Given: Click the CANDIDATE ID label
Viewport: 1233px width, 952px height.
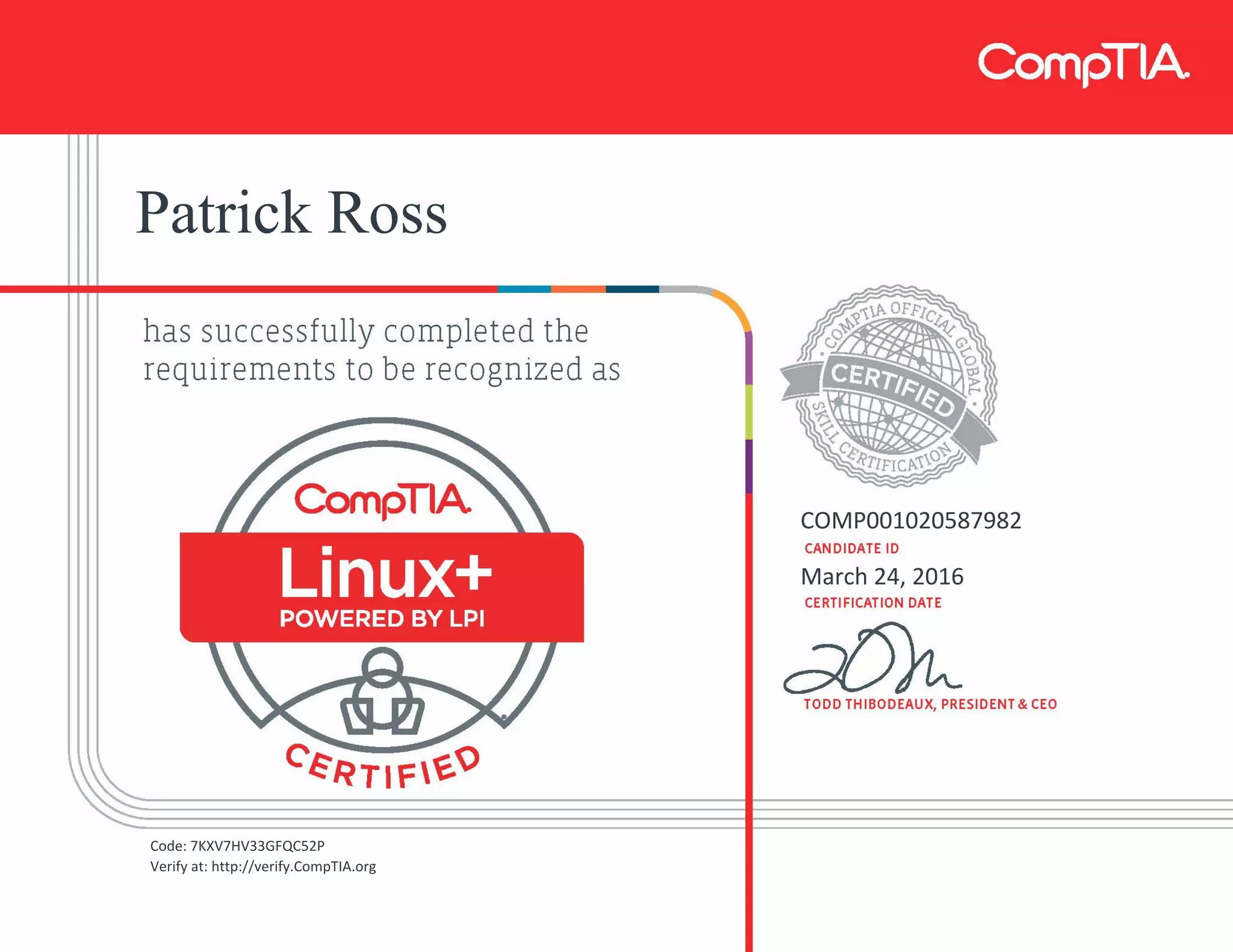Looking at the screenshot, I should pyautogui.click(x=851, y=548).
